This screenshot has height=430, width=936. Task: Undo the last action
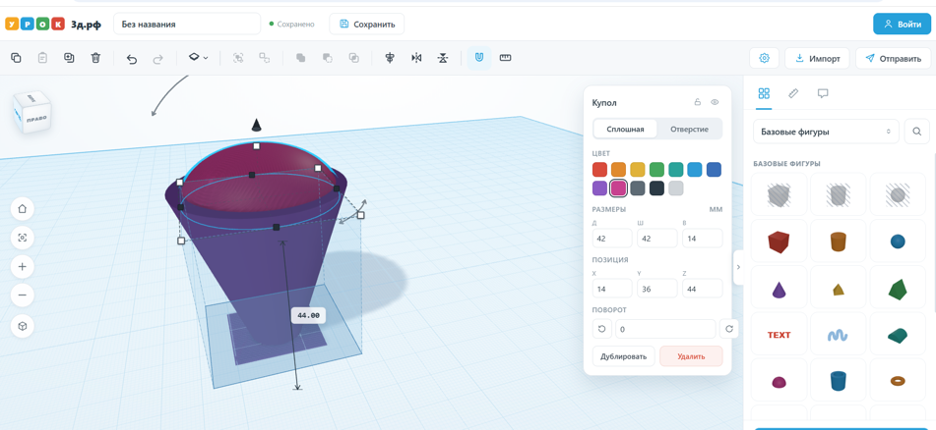[x=132, y=59]
